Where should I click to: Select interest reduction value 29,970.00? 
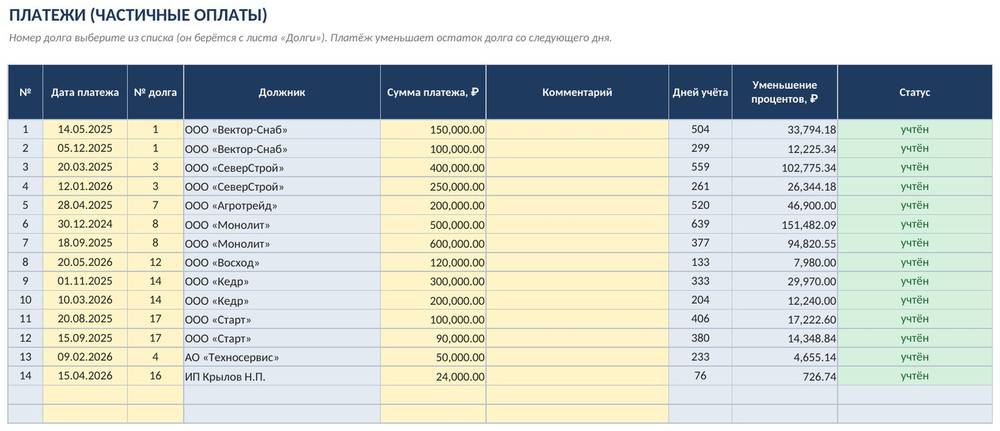click(785, 281)
